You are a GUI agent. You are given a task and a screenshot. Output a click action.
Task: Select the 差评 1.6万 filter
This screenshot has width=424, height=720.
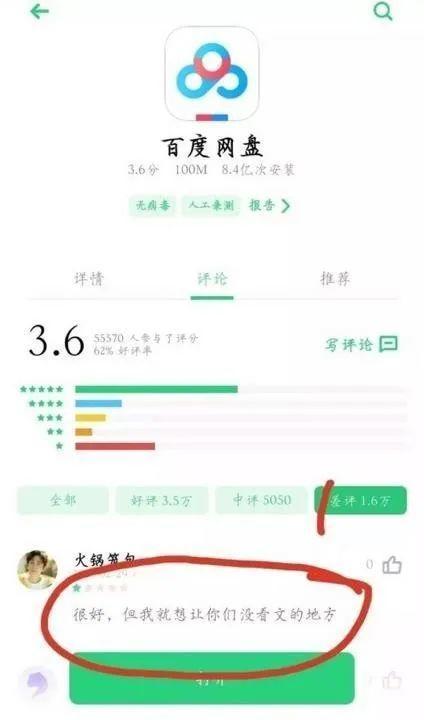pyautogui.click(x=361, y=500)
